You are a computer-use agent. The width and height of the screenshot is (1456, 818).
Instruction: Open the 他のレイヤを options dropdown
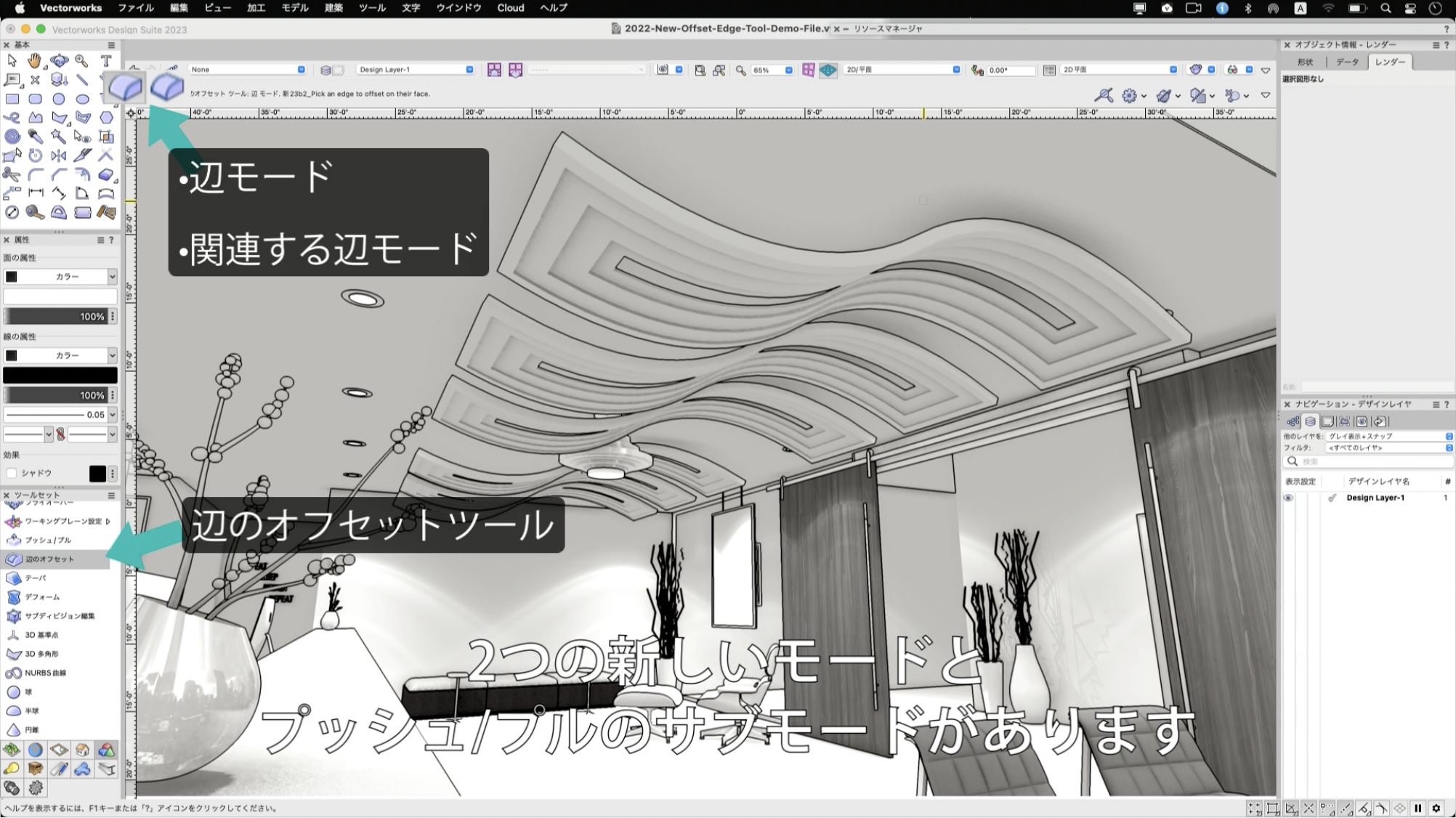point(1390,437)
